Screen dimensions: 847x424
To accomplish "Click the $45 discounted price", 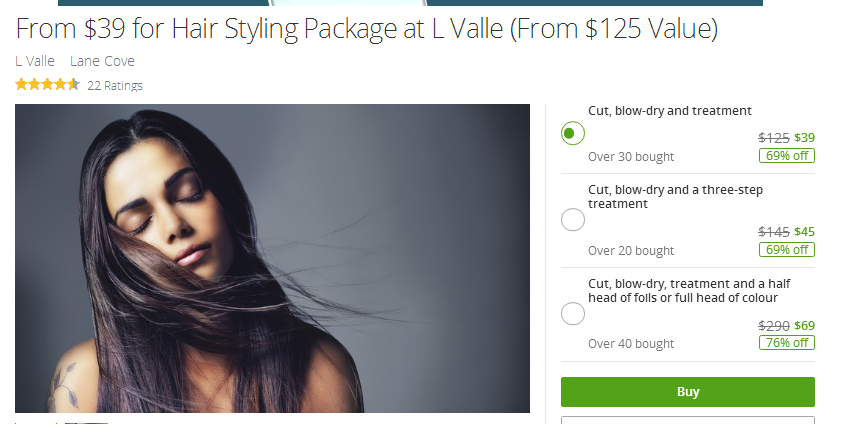I will tap(804, 232).
